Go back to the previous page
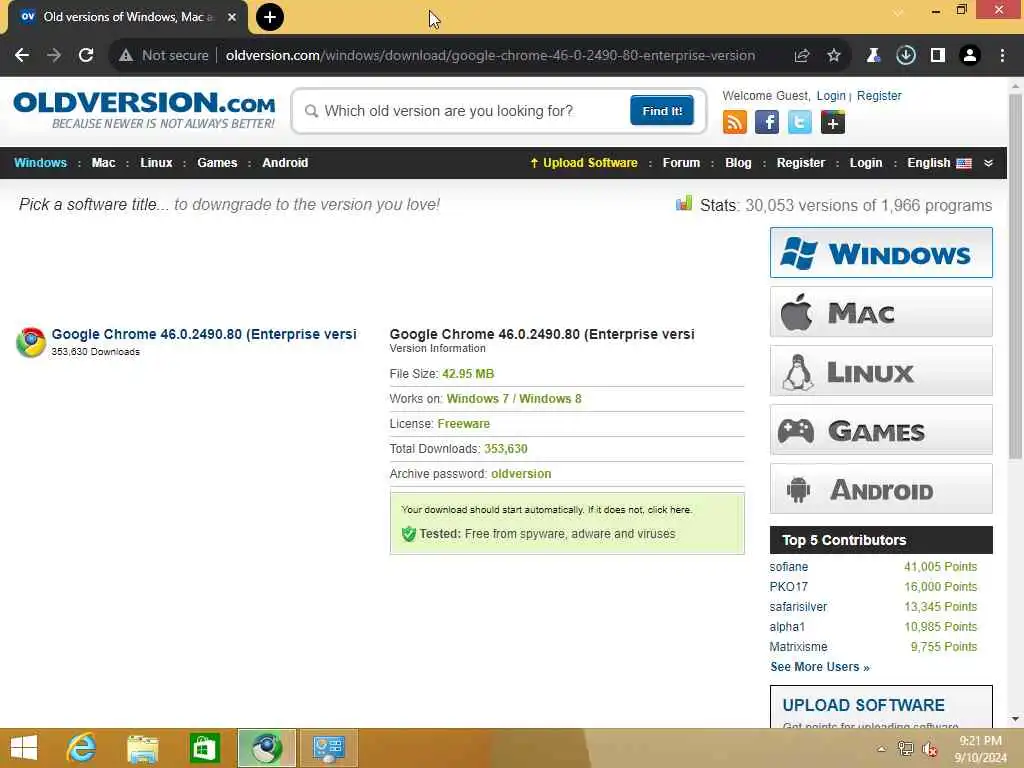The height and width of the screenshot is (768, 1024). click(x=22, y=56)
